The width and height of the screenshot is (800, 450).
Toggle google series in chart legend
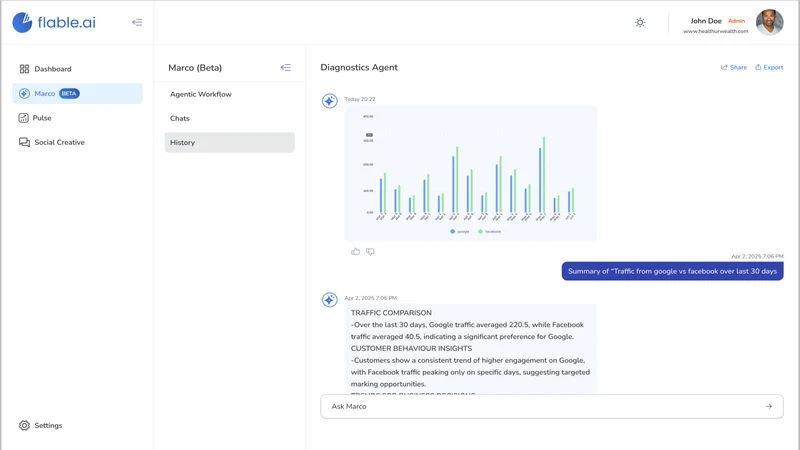pyautogui.click(x=460, y=232)
